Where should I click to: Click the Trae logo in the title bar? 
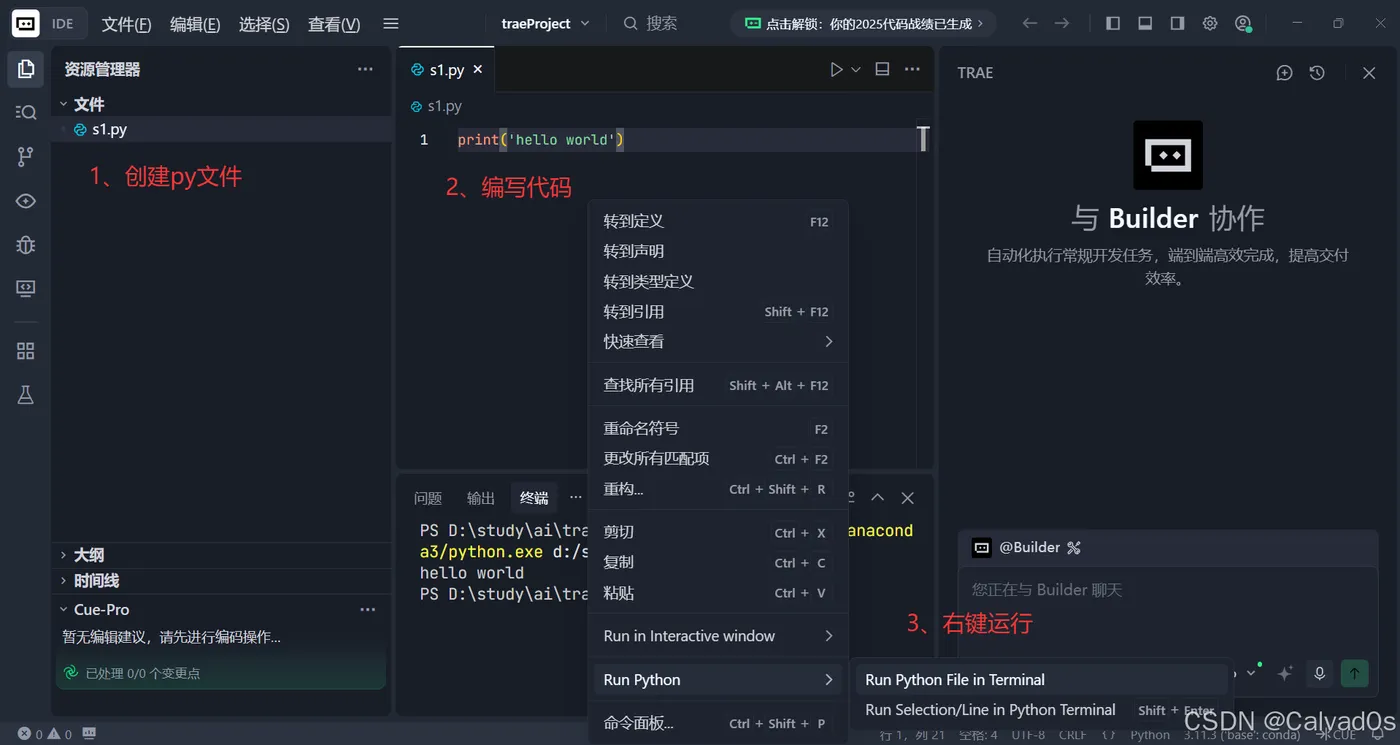(26, 23)
